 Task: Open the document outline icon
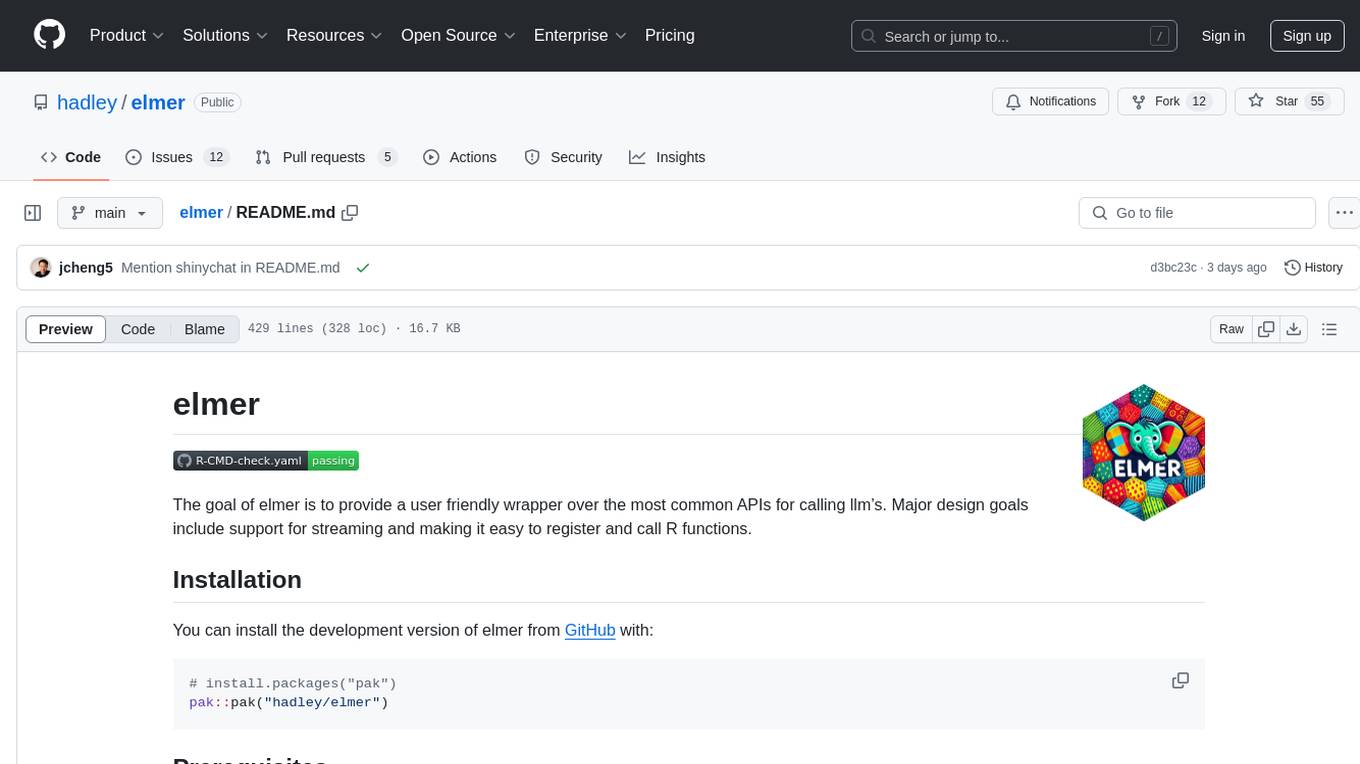(x=1329, y=329)
